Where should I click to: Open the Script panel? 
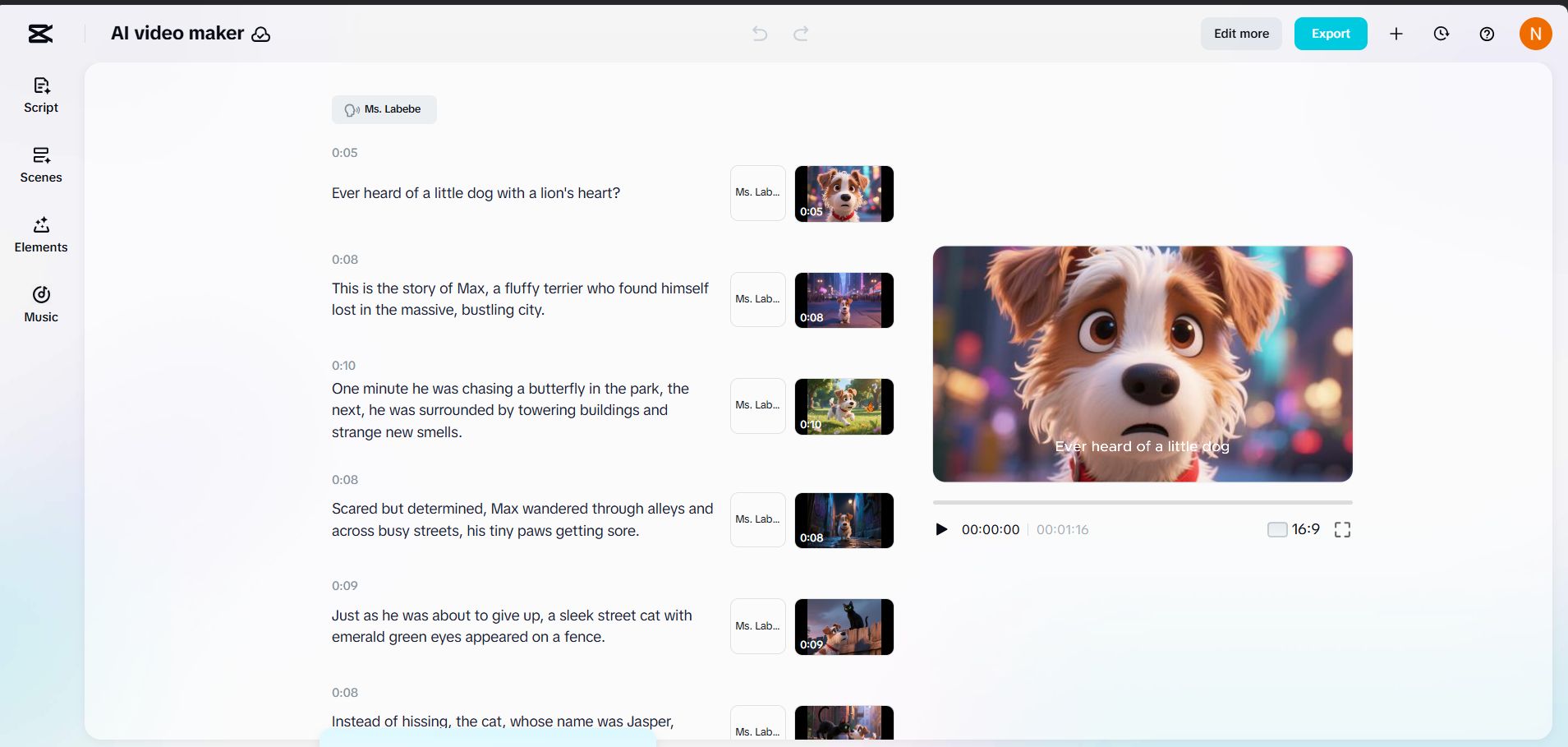41,95
